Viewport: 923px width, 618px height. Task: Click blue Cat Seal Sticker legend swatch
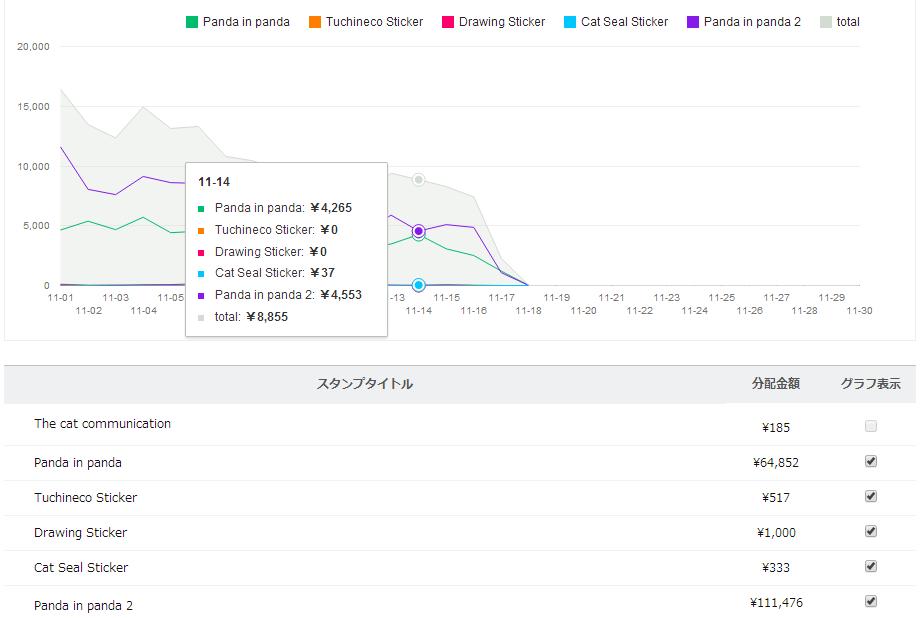tap(570, 22)
